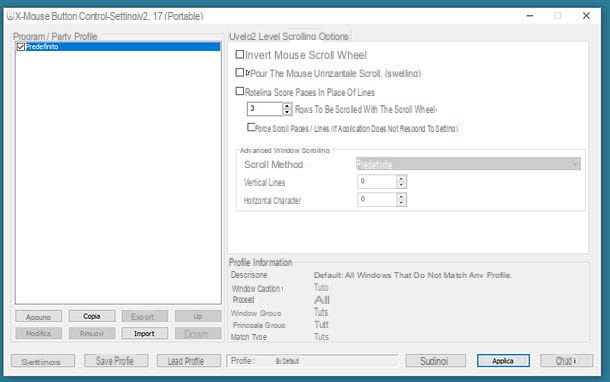Click the 'Profile Information' heading
Image resolution: width=610 pixels, height=382 pixels.
[260, 262]
